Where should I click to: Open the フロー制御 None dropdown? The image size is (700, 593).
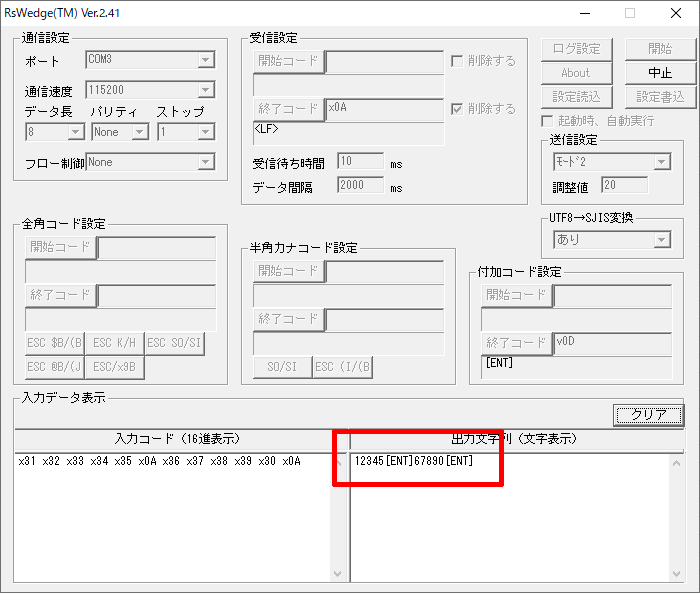[x=150, y=162]
